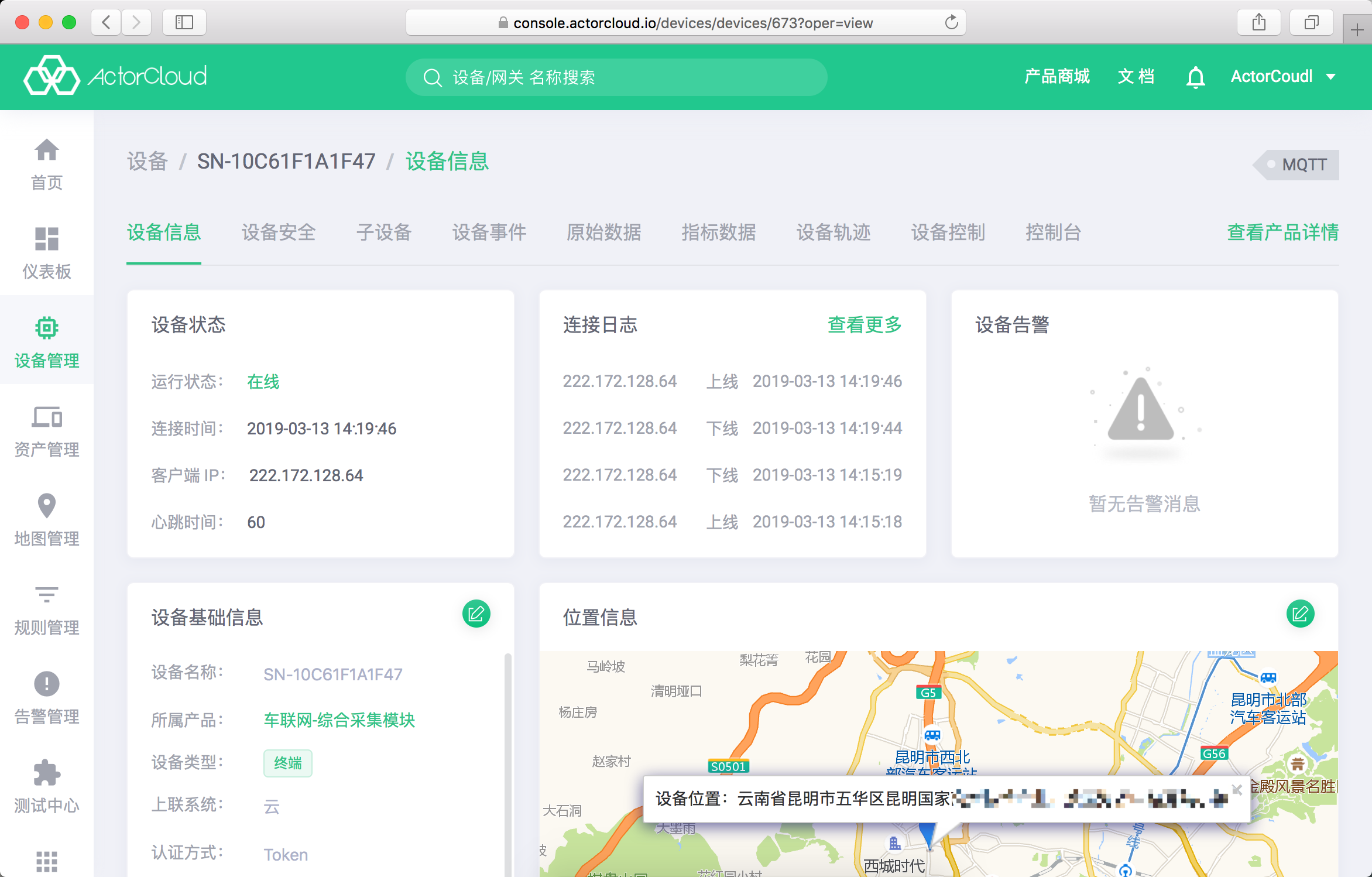
Task: Select the 设备管理 chip icon
Action: [x=46, y=328]
